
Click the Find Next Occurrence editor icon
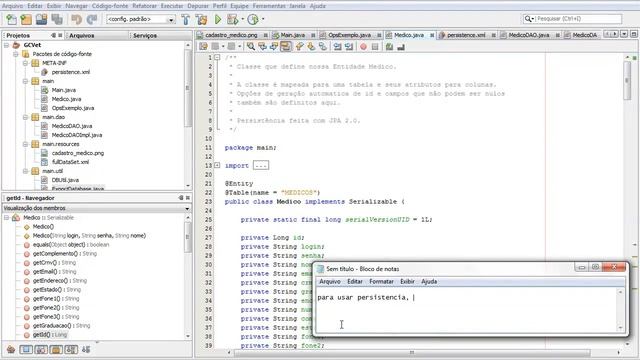tap(273, 47)
